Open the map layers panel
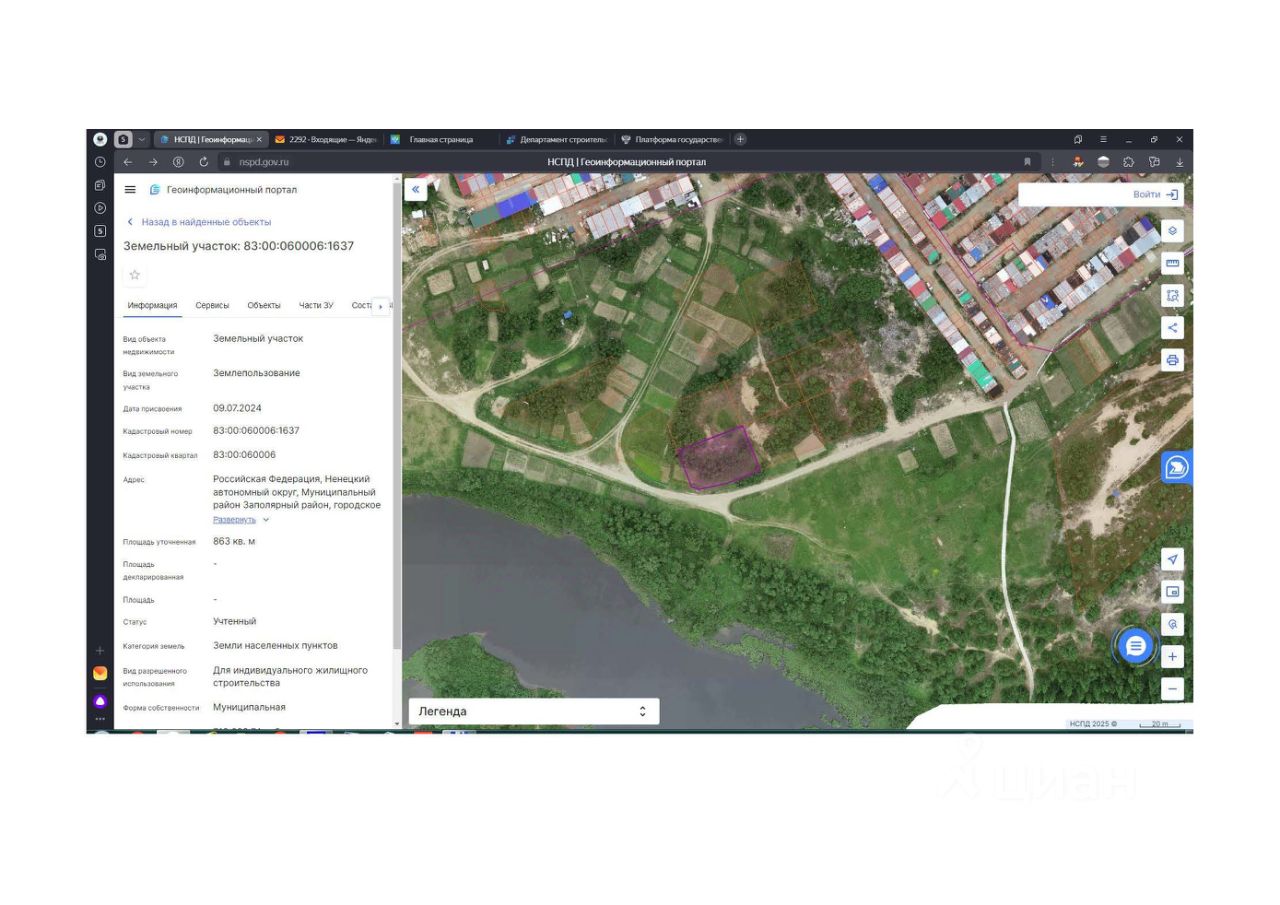The width and height of the screenshot is (1280, 905). [x=1172, y=231]
